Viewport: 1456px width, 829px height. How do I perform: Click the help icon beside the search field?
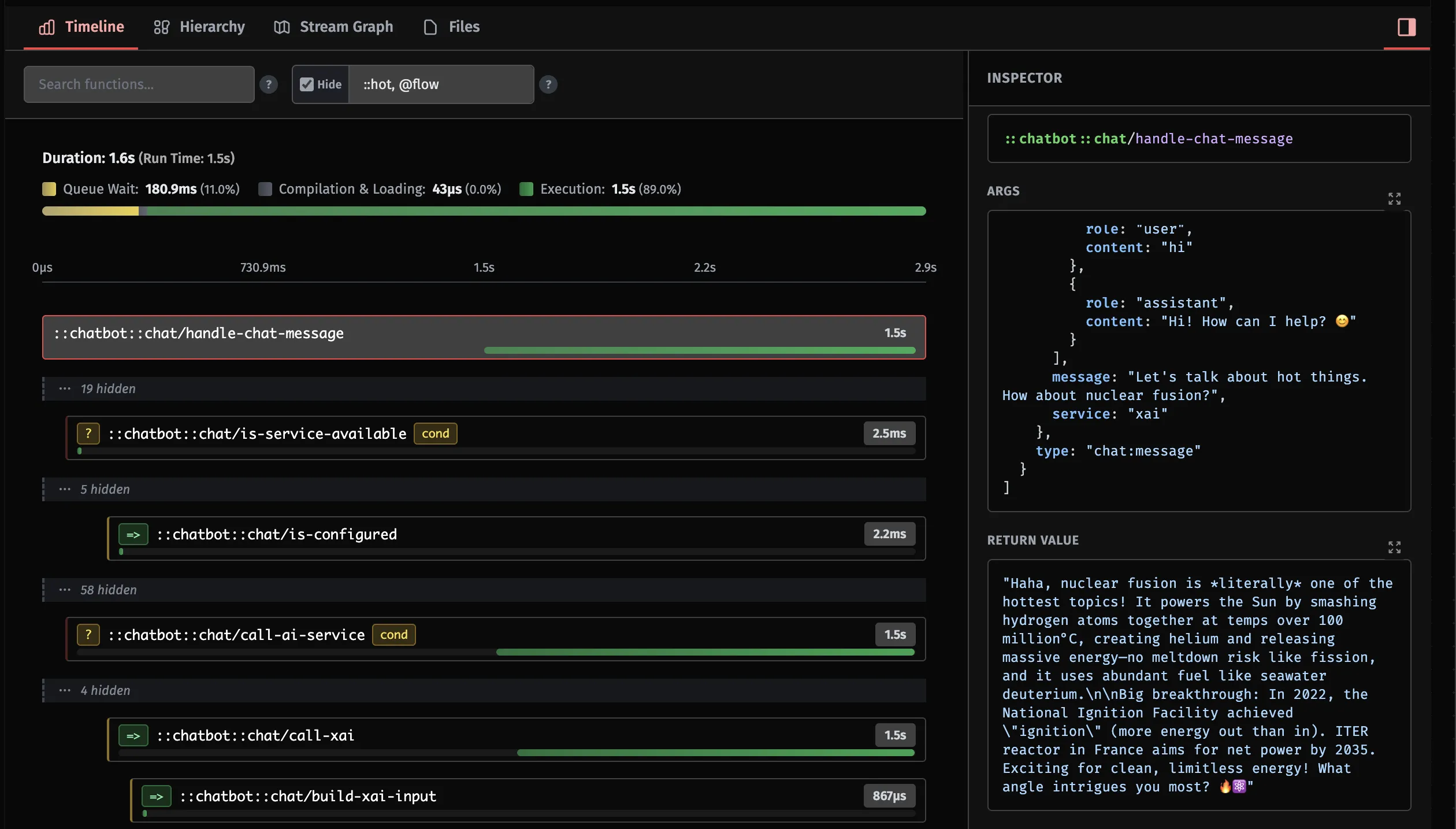click(268, 84)
